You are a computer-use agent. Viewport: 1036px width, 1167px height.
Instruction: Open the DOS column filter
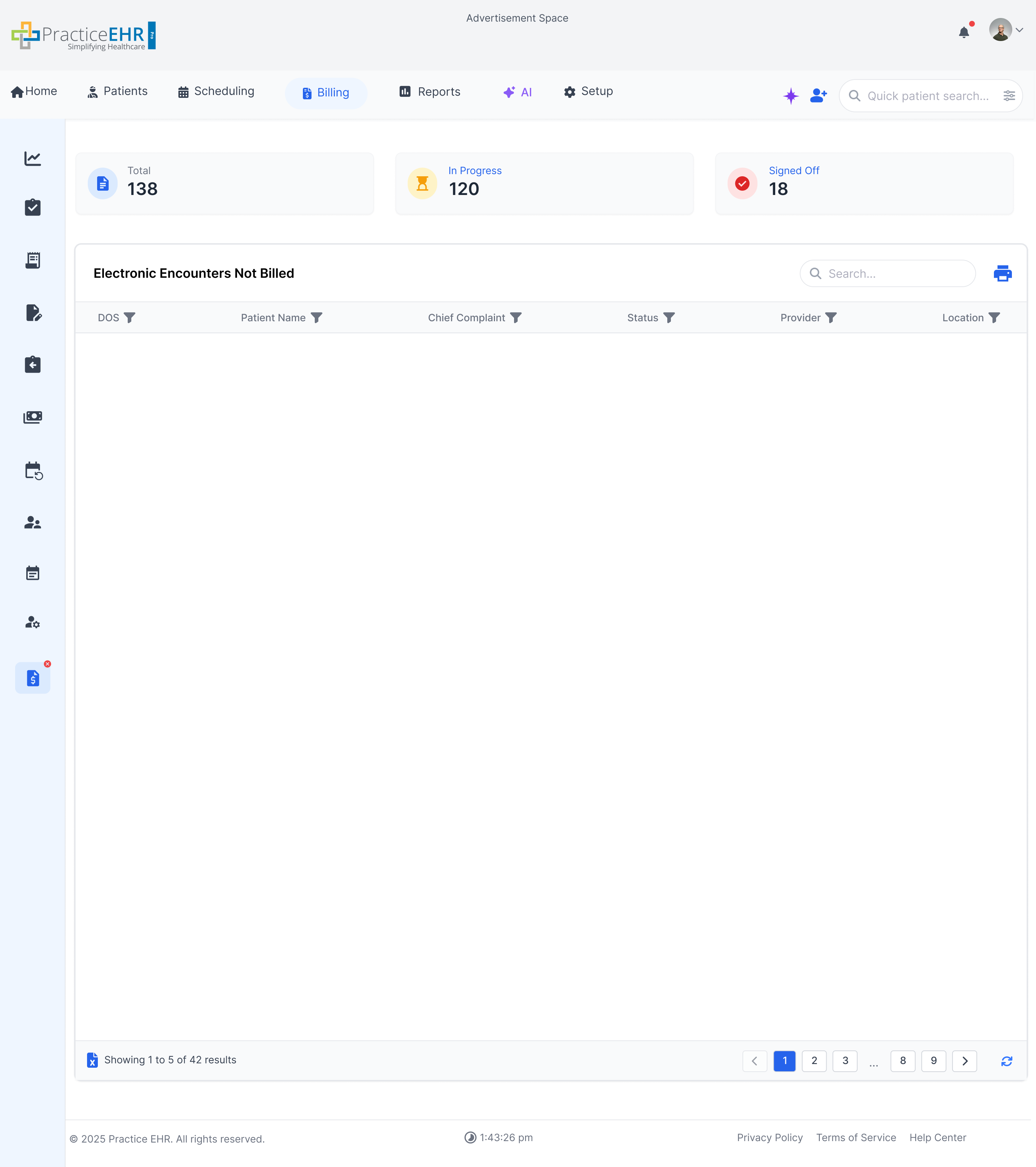click(129, 318)
